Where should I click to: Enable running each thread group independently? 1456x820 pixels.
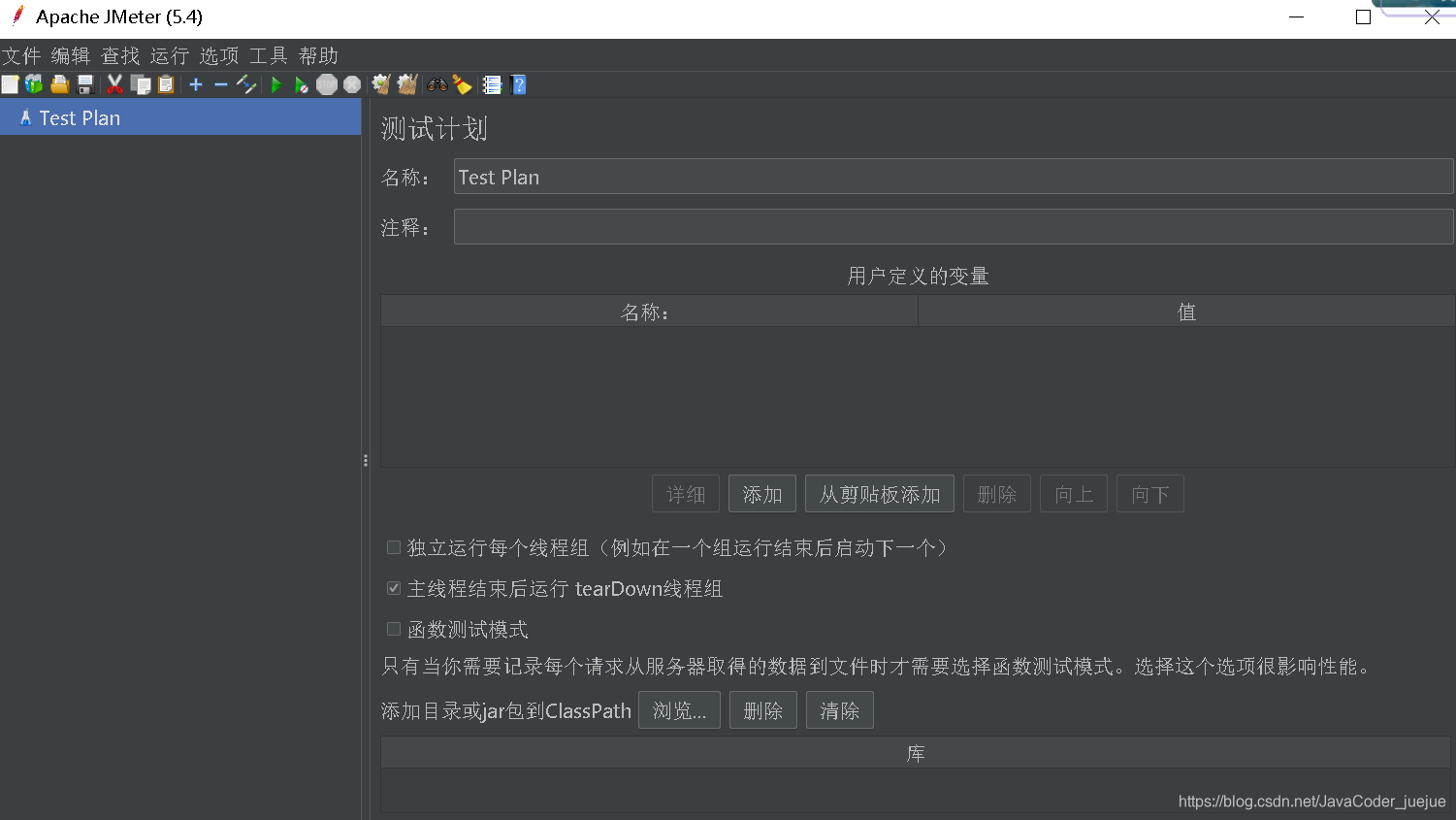[394, 547]
